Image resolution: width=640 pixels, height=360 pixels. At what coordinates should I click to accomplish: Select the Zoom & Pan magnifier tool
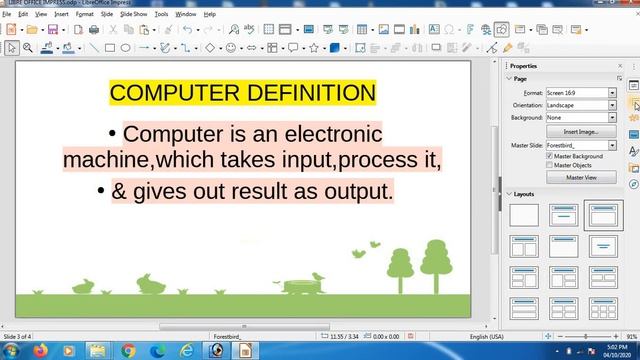(x=28, y=48)
